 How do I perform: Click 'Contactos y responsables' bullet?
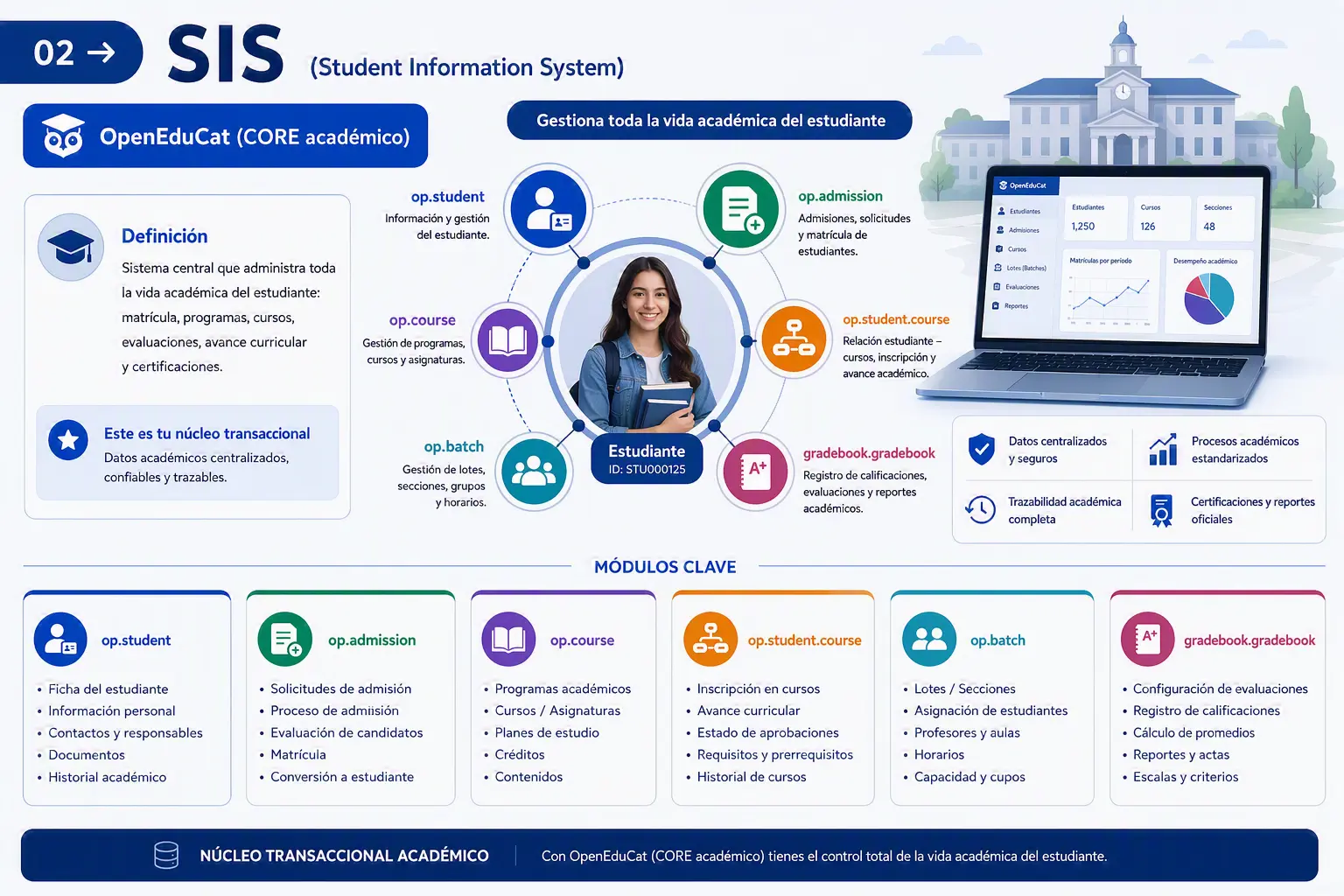[x=125, y=733]
